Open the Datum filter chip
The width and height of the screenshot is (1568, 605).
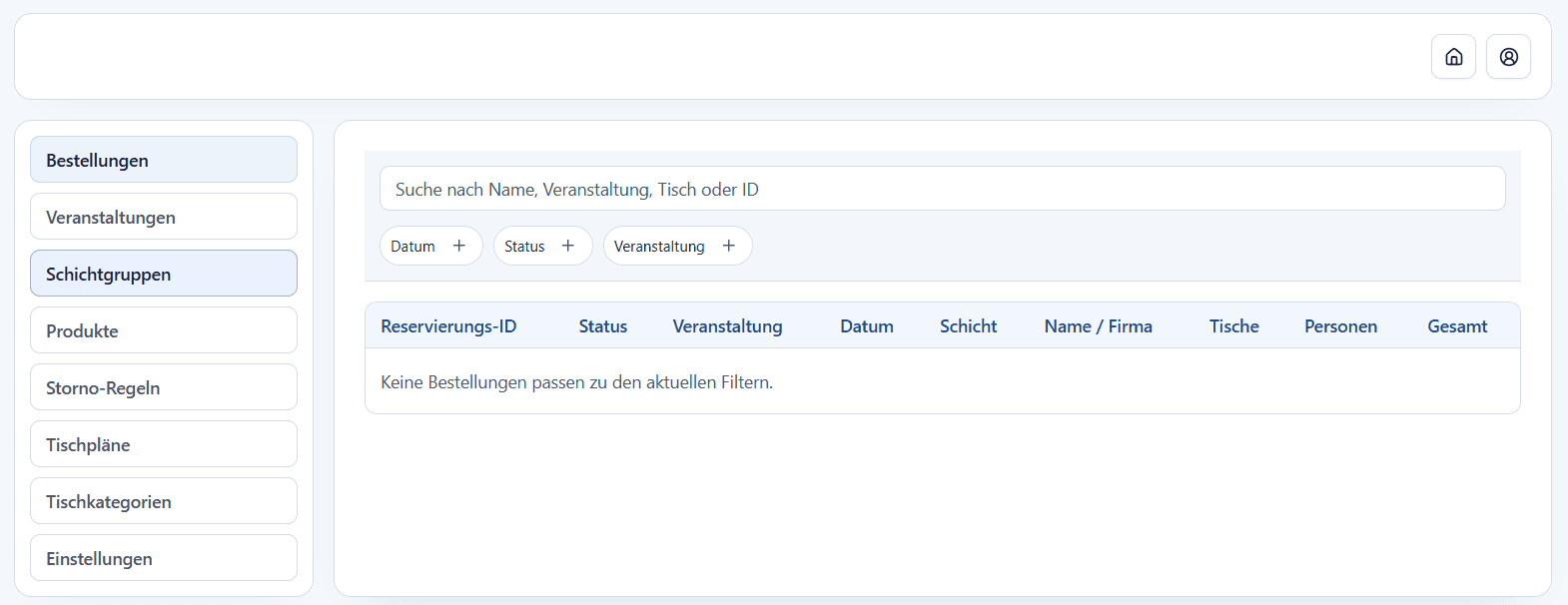[431, 246]
